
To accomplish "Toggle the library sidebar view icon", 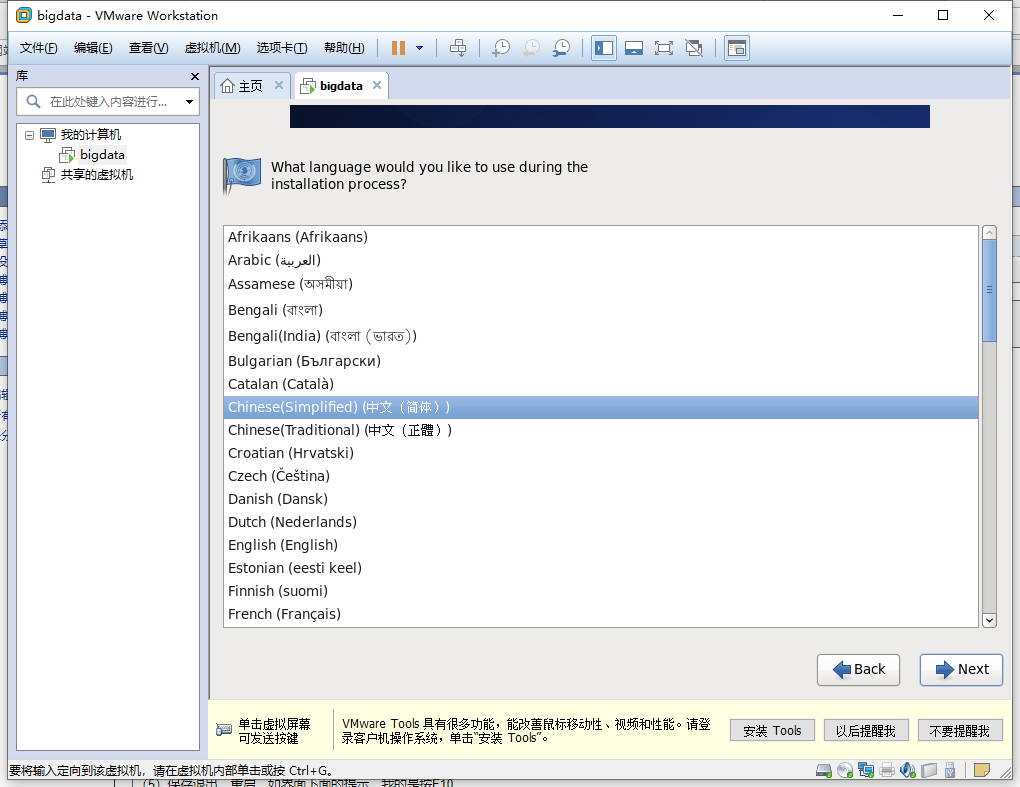I will click(604, 47).
